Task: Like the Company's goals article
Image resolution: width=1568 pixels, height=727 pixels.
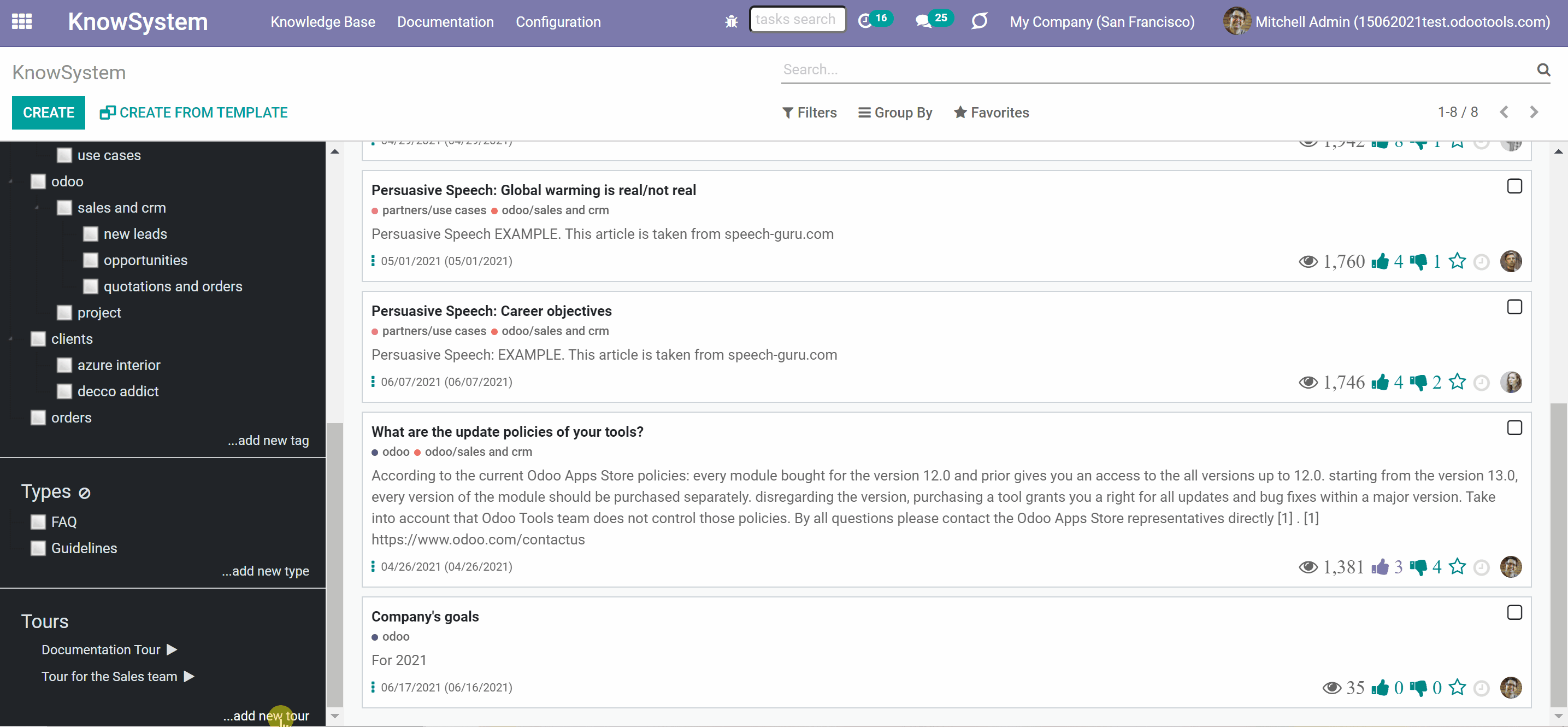Action: click(1380, 688)
